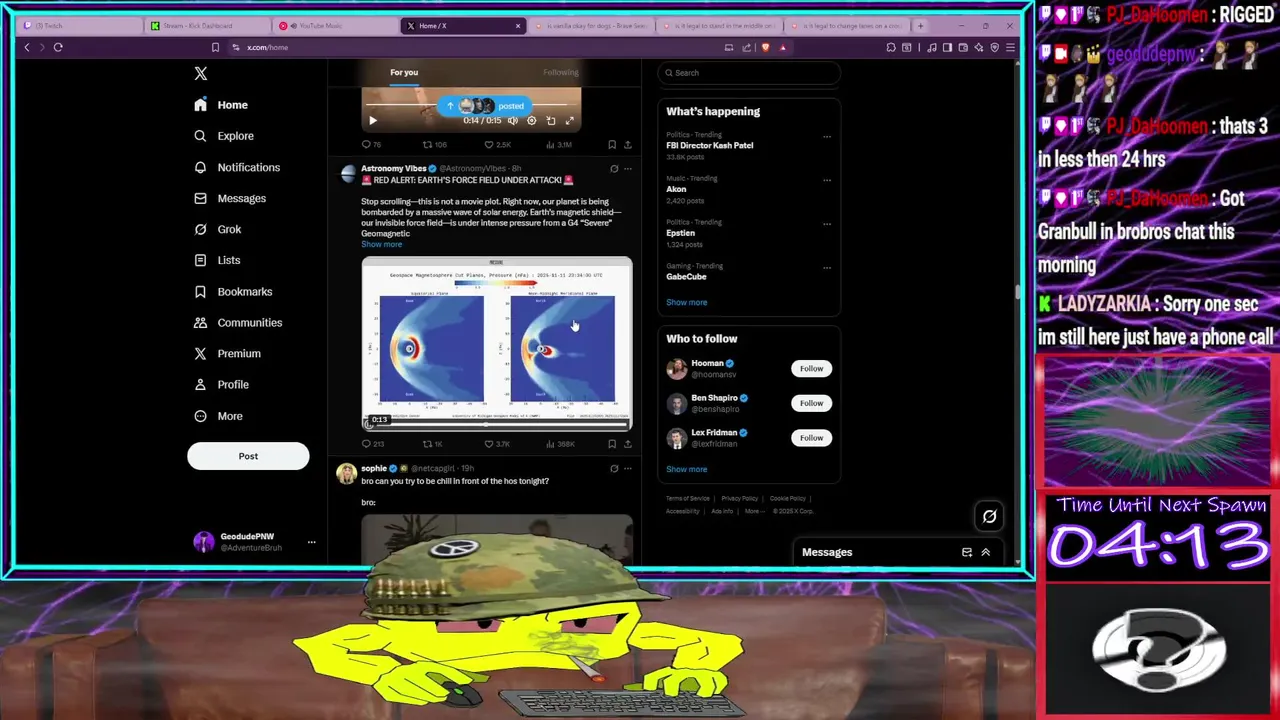Open options for sophie's post
1280x720 pixels.
click(x=628, y=468)
